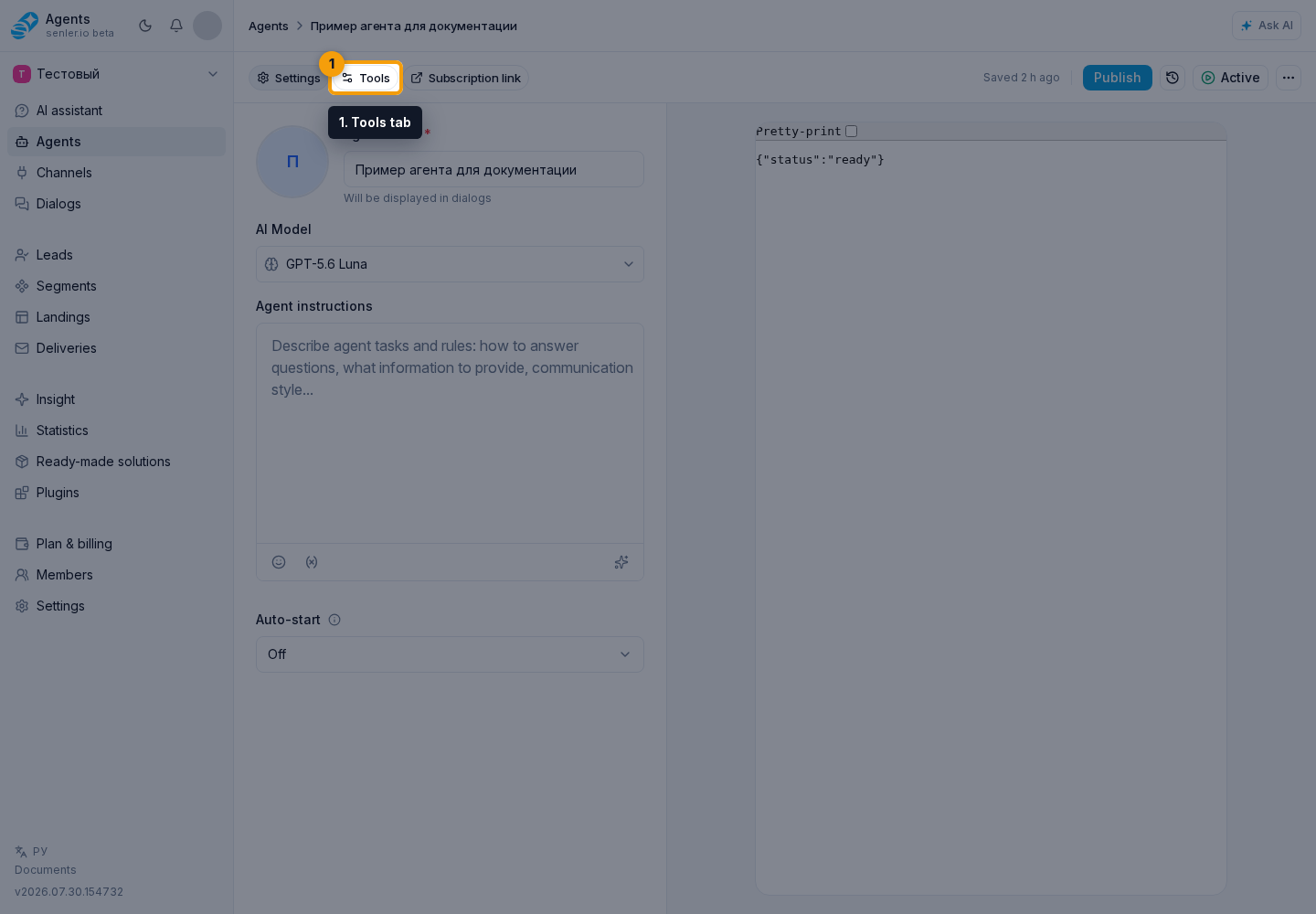Open Landings in sidebar

tap(116, 317)
